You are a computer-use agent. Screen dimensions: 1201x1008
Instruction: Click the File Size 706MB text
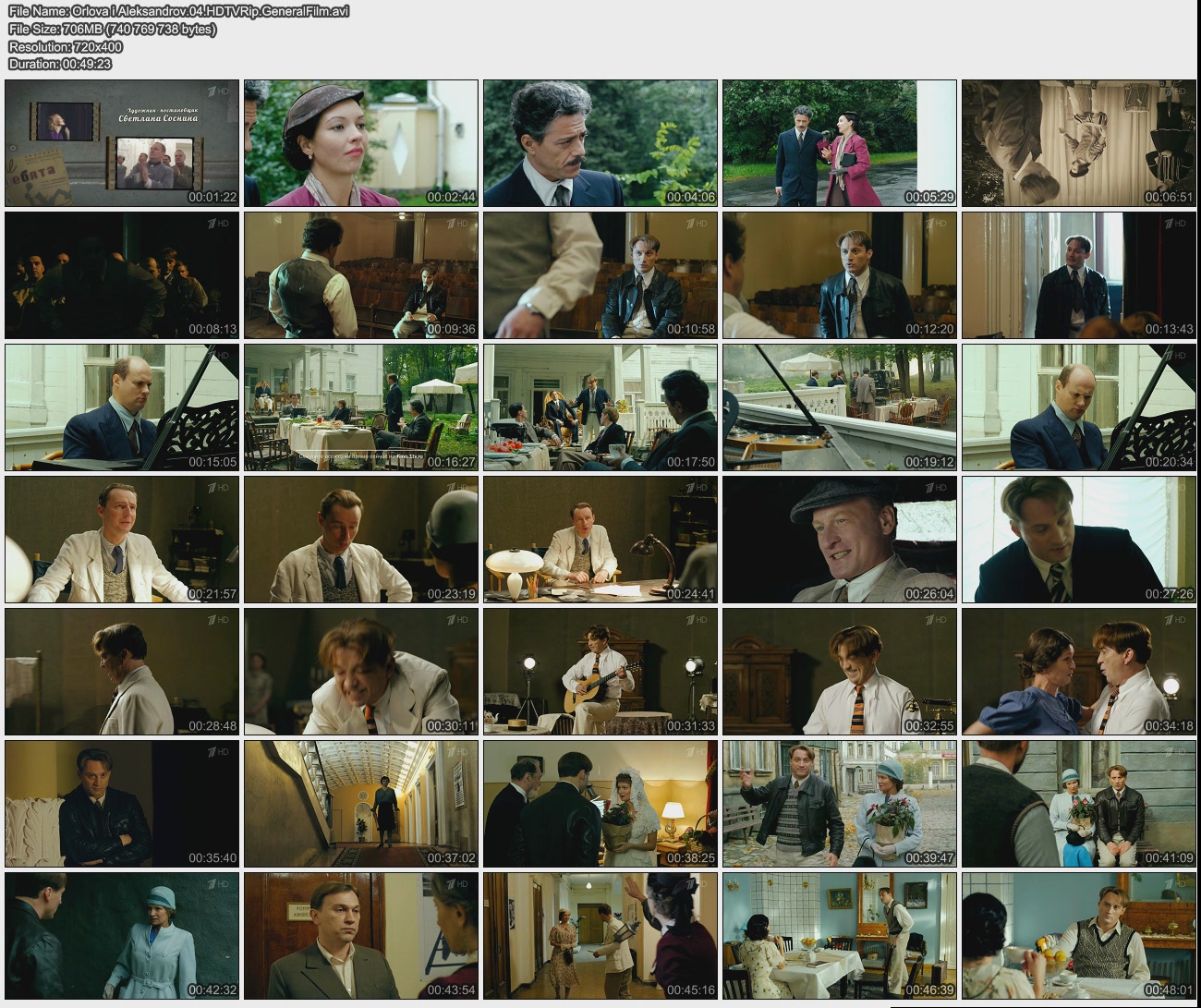tap(112, 29)
